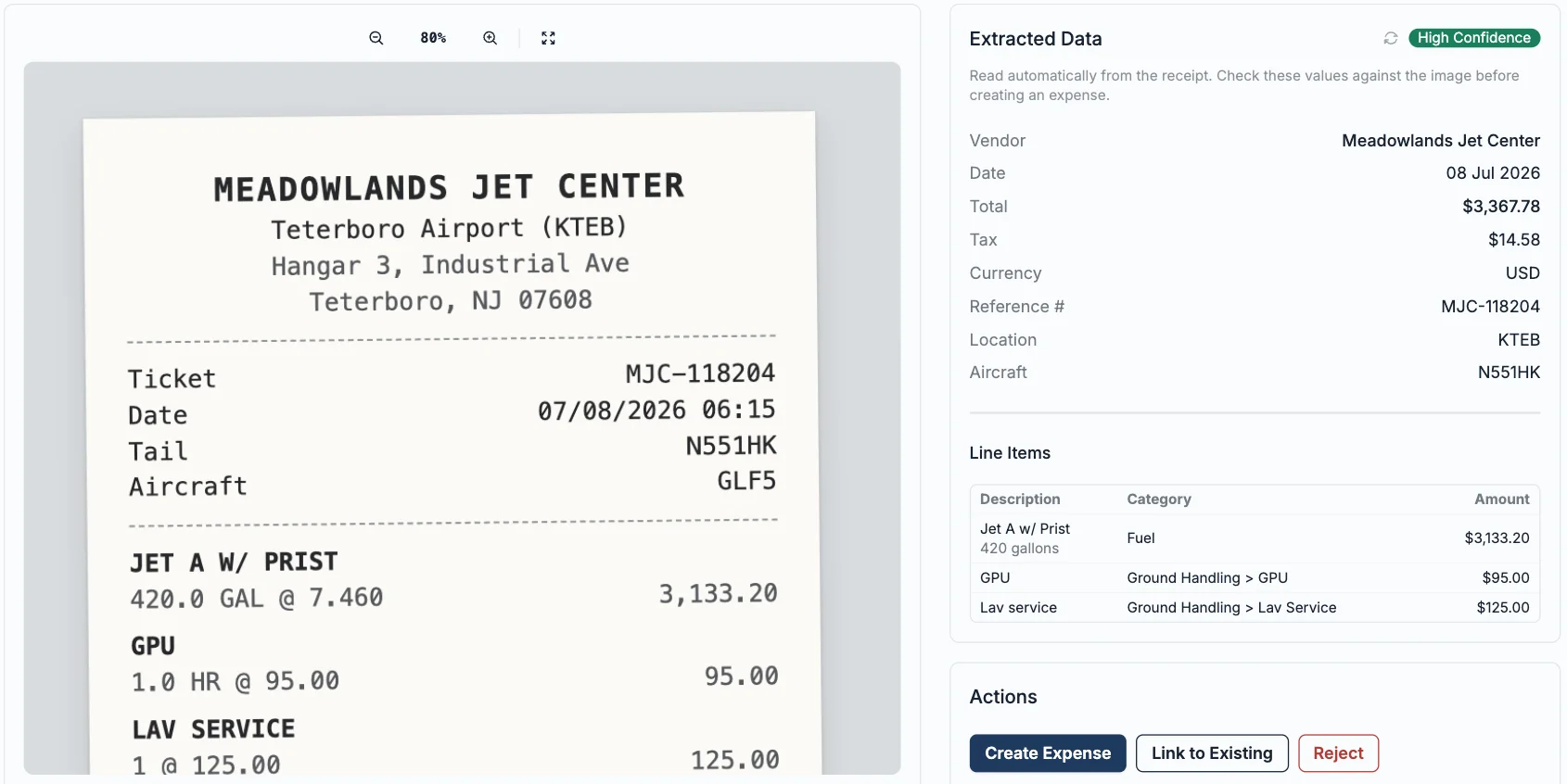Viewport: 1567px width, 784px height.
Task: Click Ground Handling > Lav Service category cell
Action: [1231, 608]
